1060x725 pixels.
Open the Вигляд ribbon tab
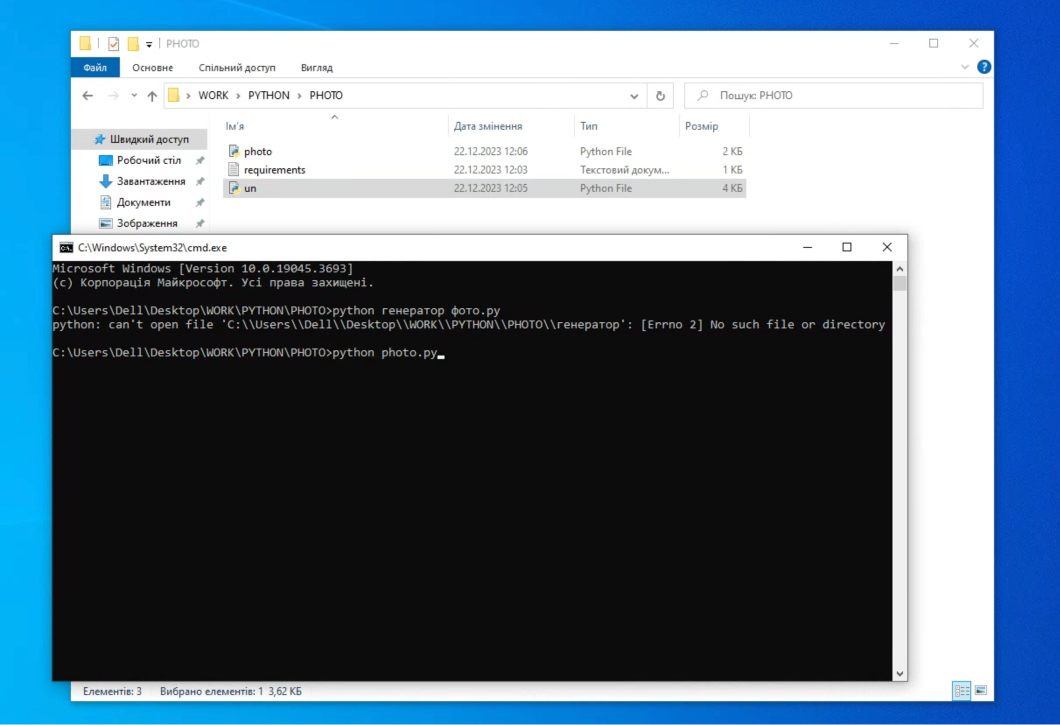(316, 68)
